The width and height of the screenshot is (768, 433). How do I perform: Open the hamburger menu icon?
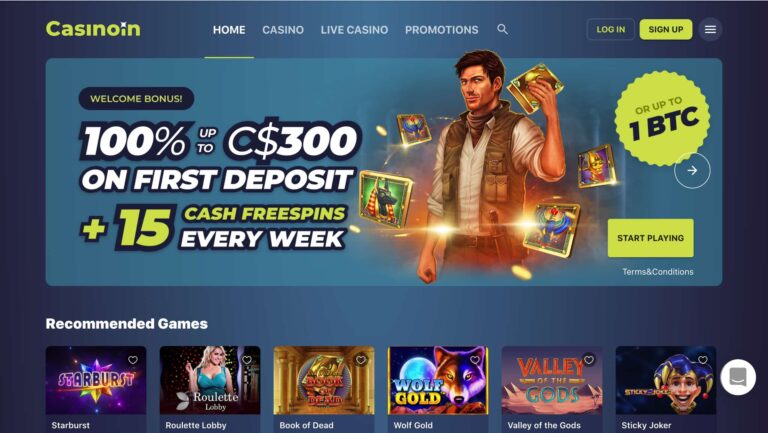pyautogui.click(x=710, y=29)
